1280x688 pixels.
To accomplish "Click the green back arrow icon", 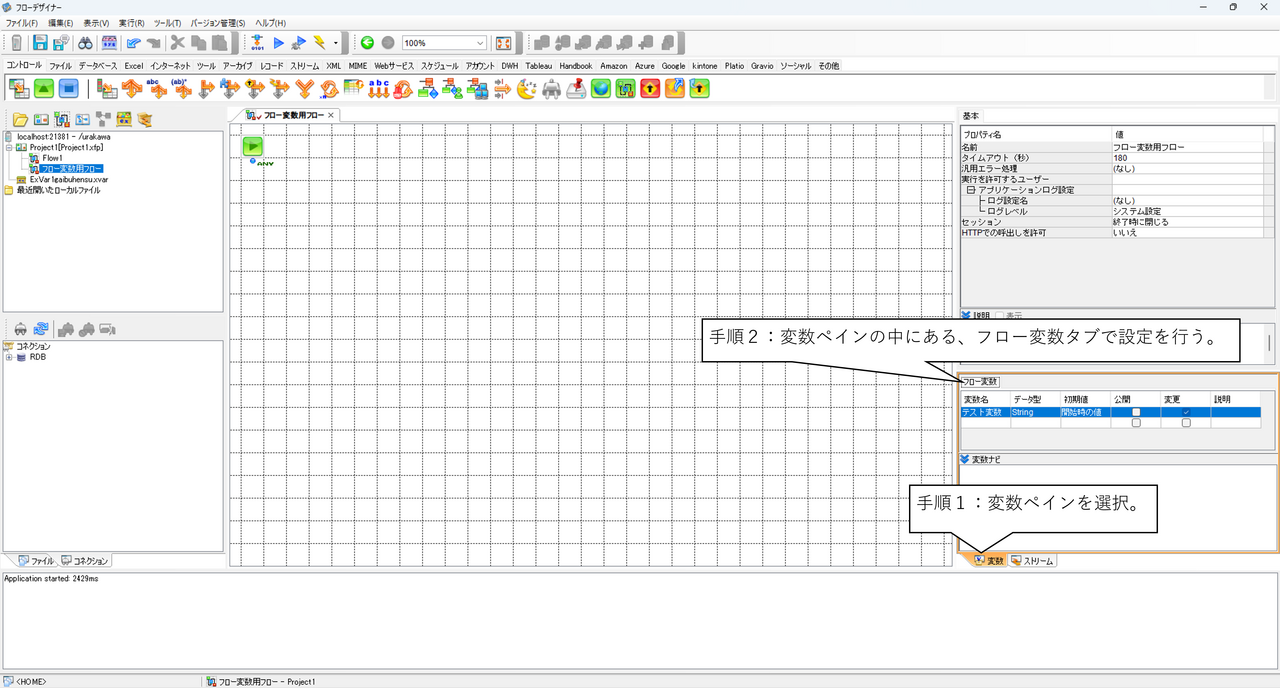I will (367, 43).
